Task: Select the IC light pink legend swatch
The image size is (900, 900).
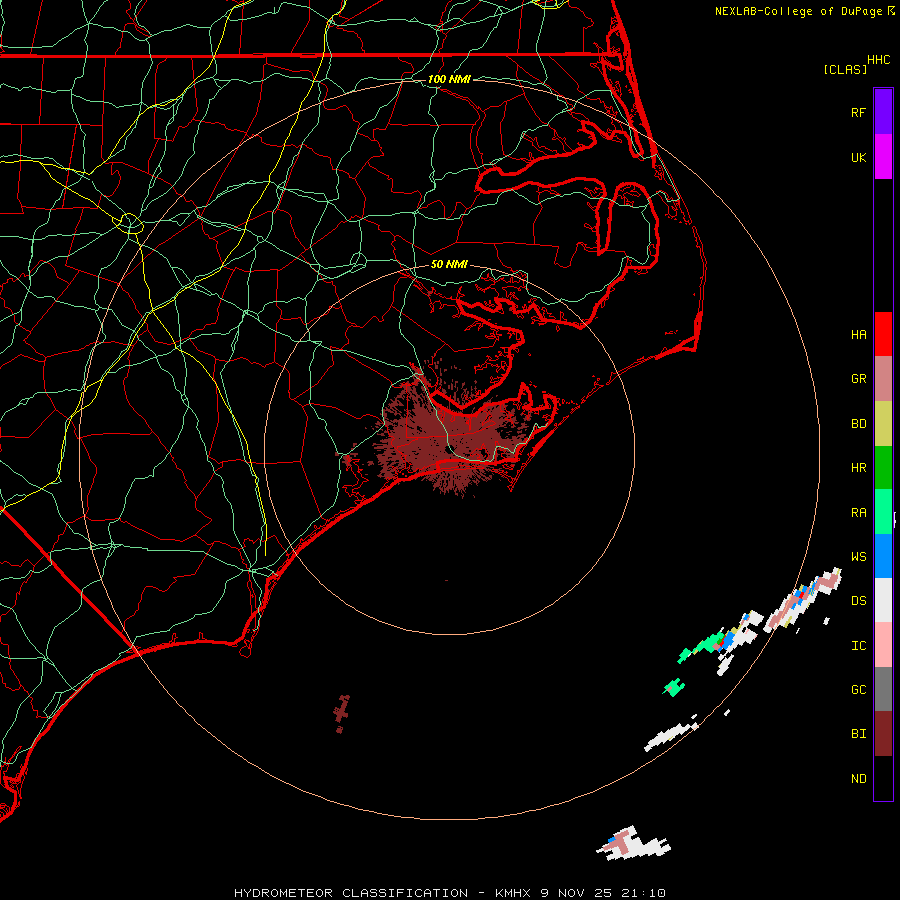Action: click(x=883, y=645)
